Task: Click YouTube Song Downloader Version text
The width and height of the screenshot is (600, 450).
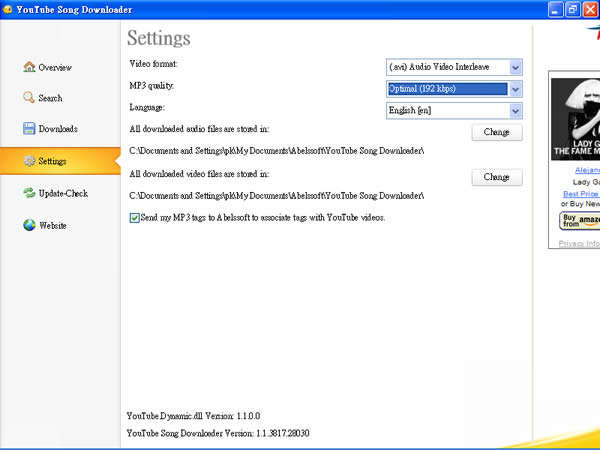Action: coord(218,433)
